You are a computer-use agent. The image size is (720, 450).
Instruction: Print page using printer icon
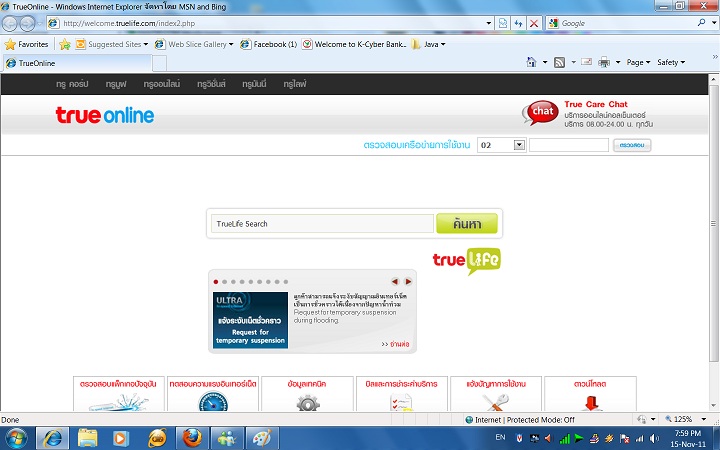tap(604, 62)
